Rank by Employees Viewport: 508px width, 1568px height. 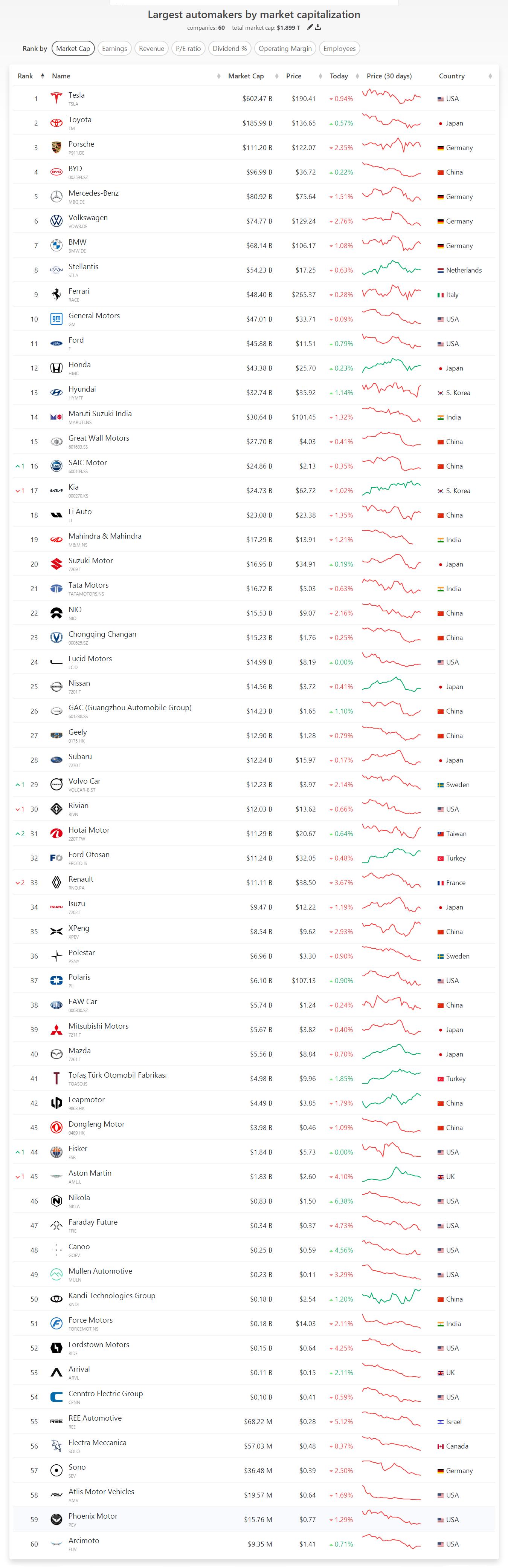[339, 49]
